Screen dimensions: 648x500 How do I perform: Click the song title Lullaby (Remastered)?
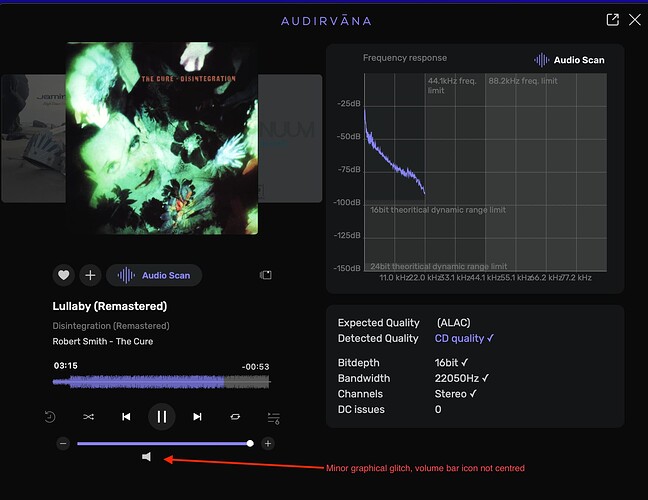pyautogui.click(x=110, y=306)
